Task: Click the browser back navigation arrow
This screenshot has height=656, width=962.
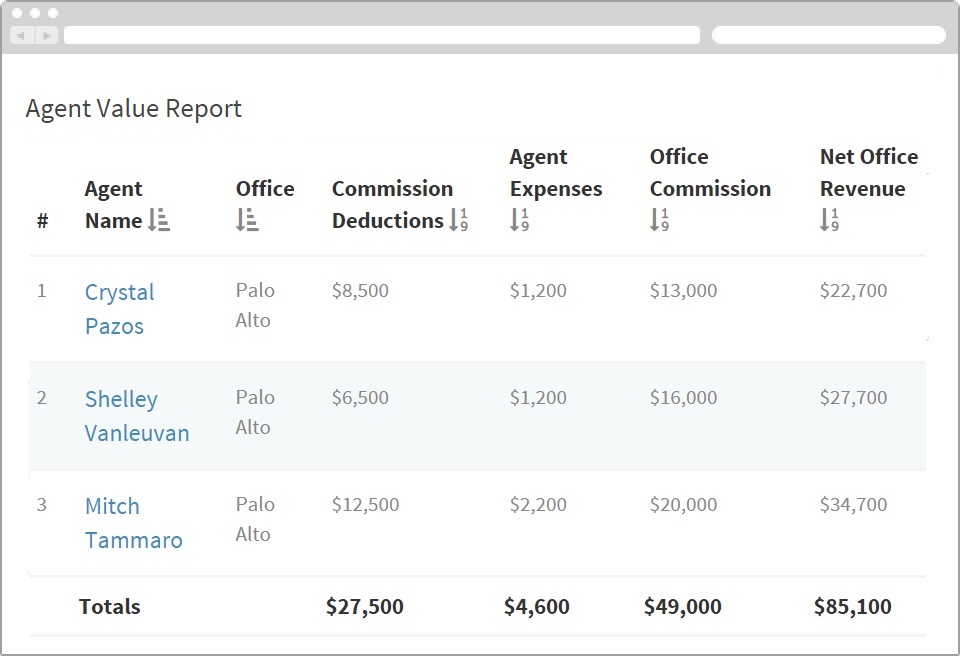Action: pos(20,34)
